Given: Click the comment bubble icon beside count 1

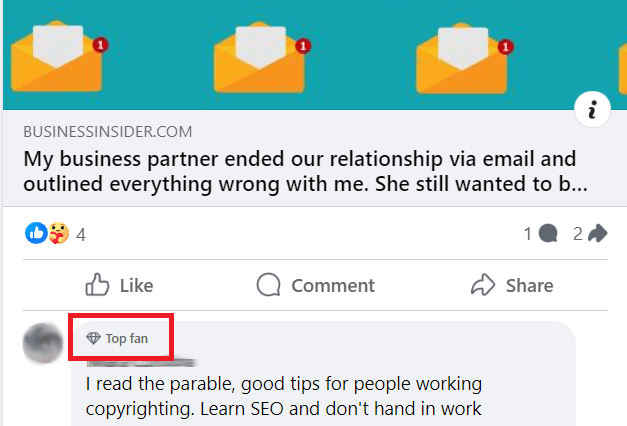Looking at the screenshot, I should (x=547, y=234).
